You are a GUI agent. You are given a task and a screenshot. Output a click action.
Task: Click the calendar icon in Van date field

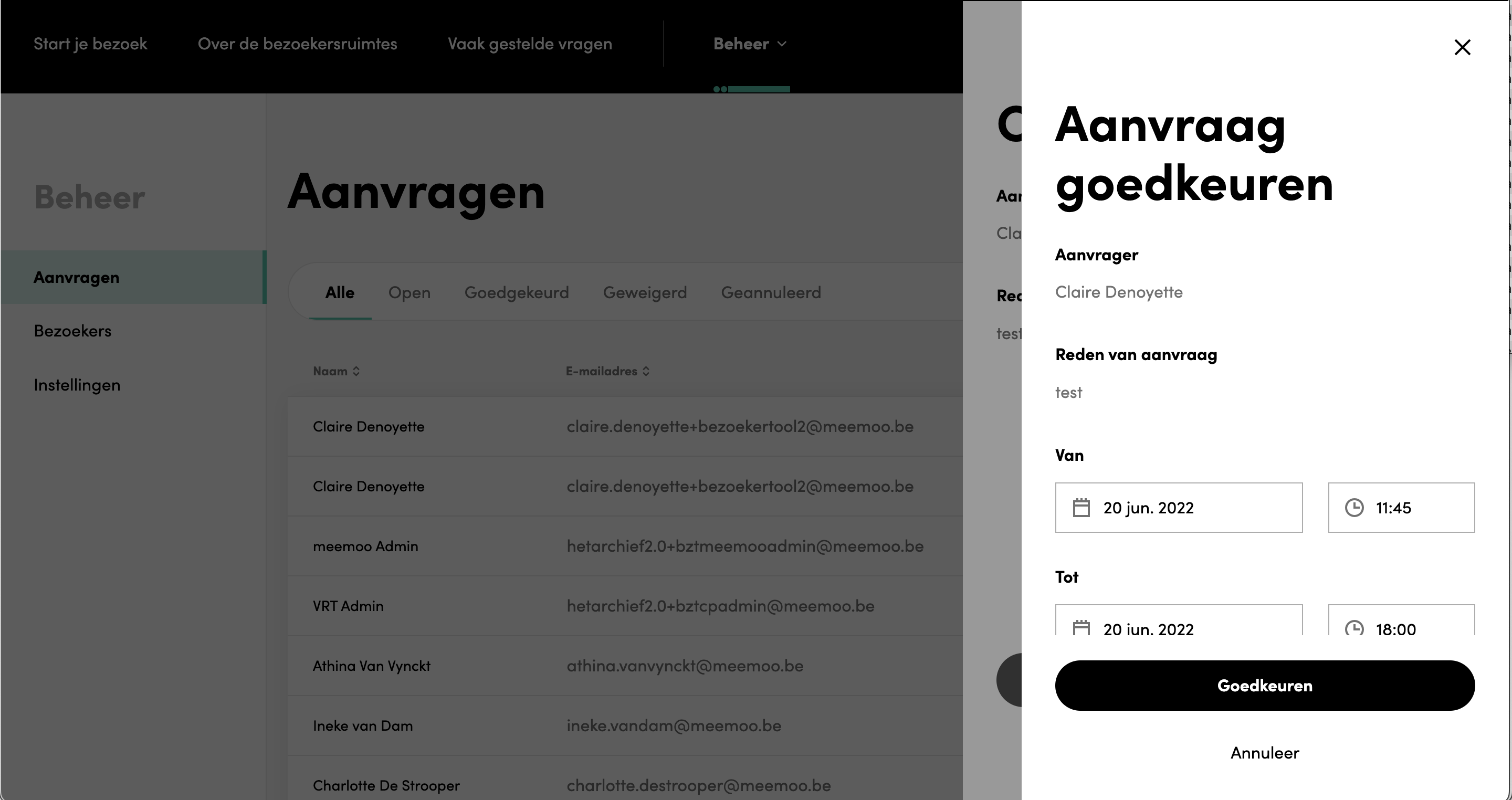pos(1081,508)
